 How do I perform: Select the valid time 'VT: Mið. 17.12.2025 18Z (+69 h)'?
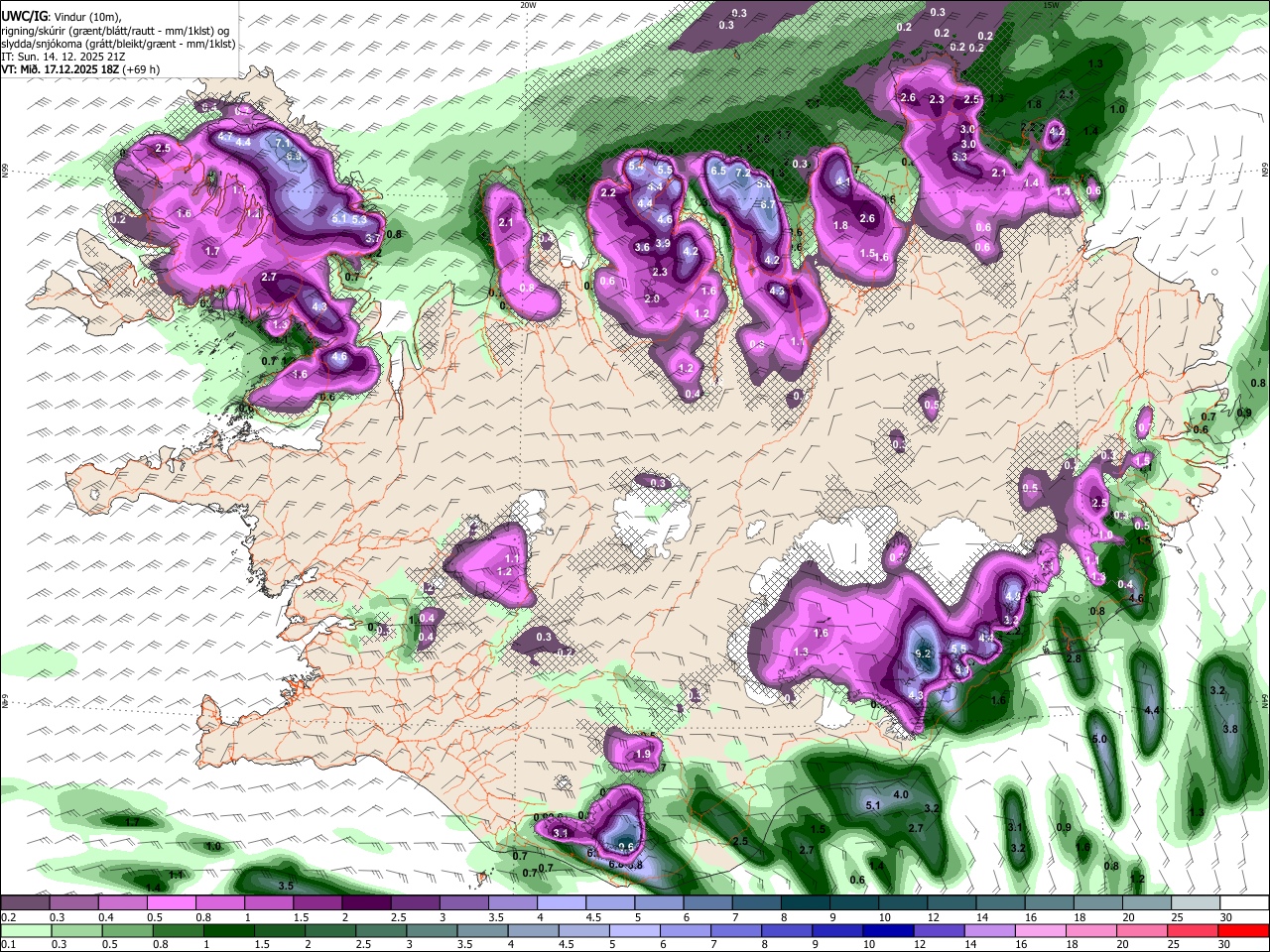(x=80, y=69)
